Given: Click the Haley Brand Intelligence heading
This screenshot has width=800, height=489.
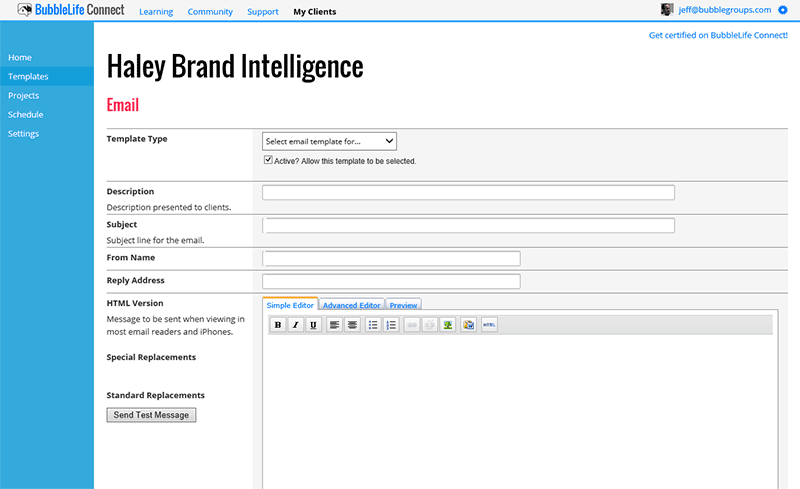Looking at the screenshot, I should point(235,67).
